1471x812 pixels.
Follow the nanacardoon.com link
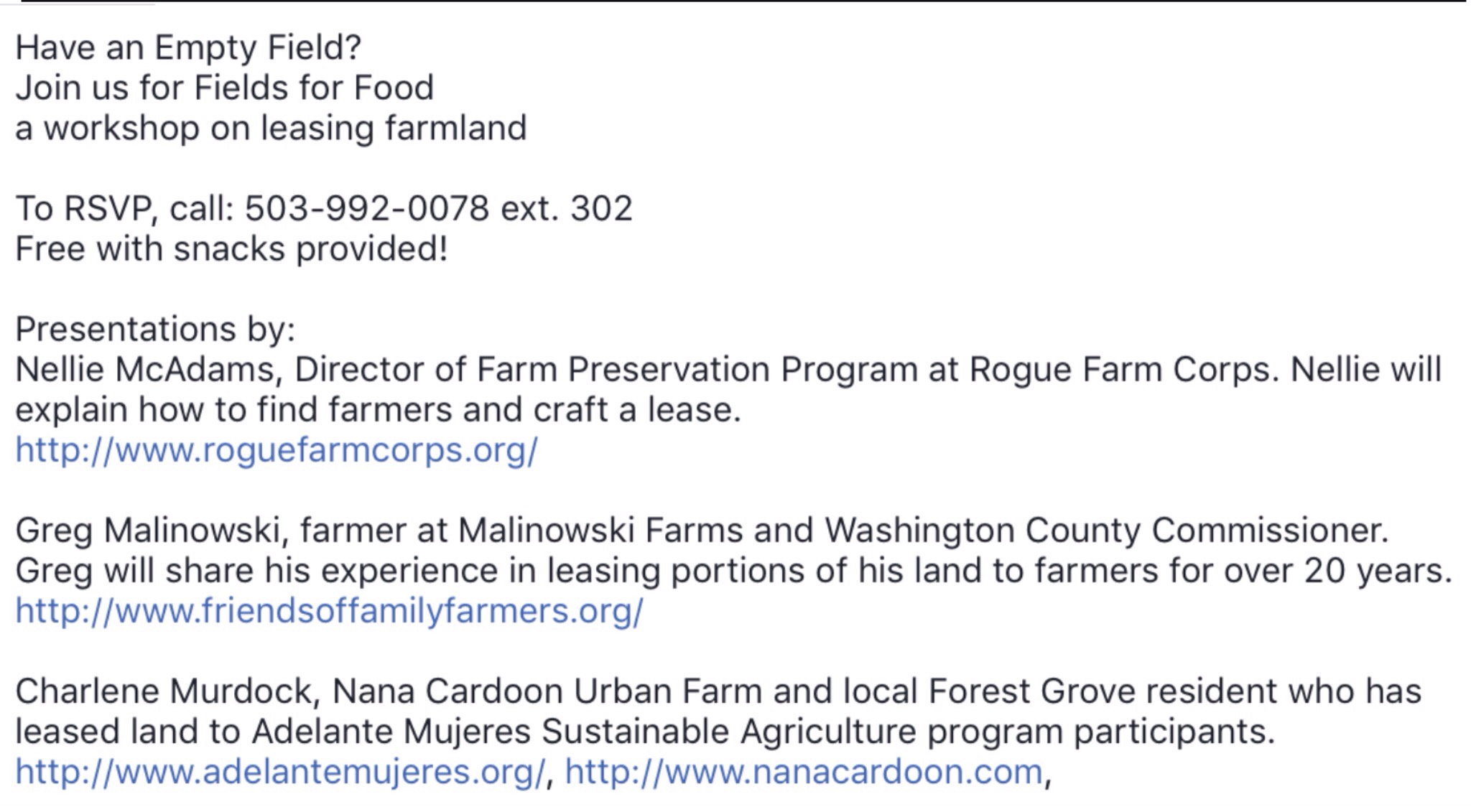click(803, 773)
